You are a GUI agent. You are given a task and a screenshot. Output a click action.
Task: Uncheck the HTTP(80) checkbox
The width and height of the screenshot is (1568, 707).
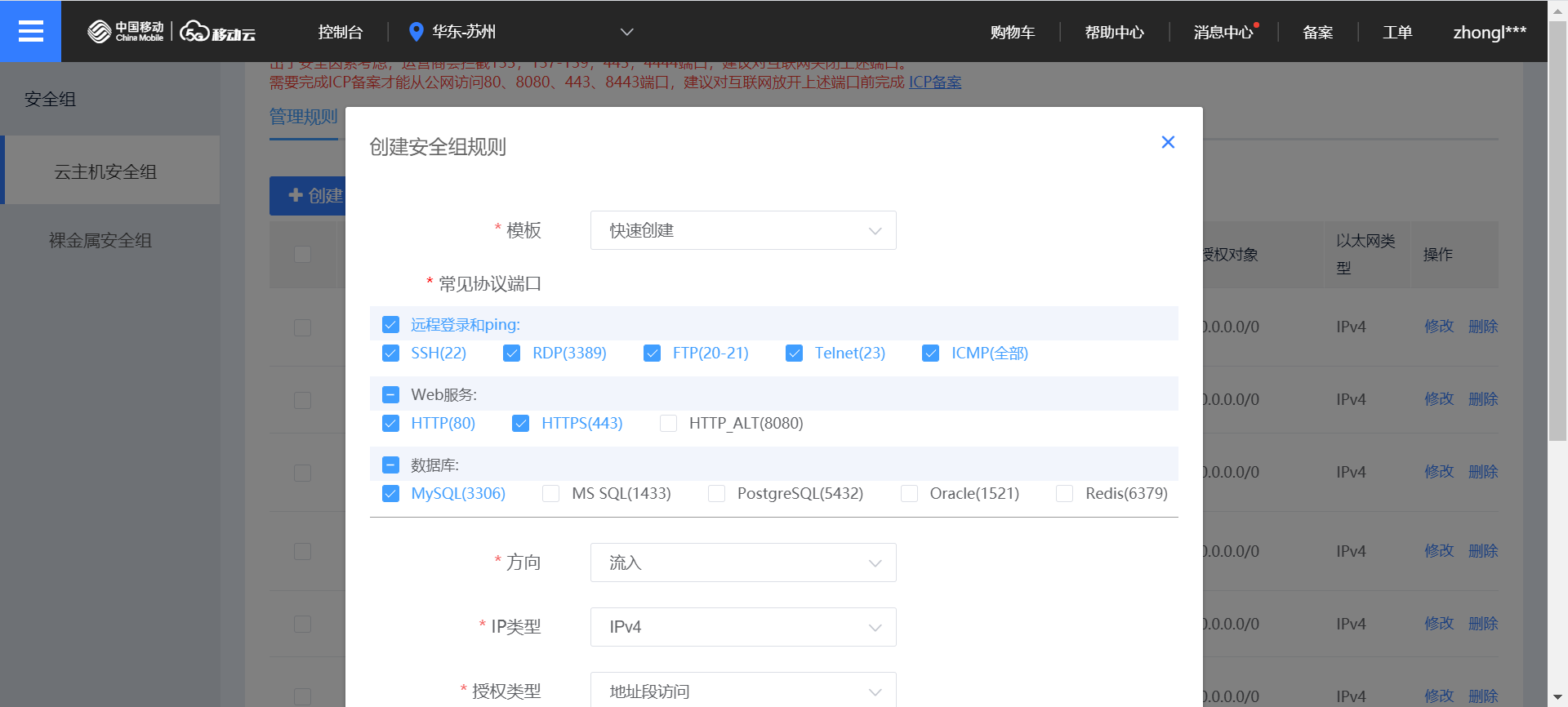[391, 423]
